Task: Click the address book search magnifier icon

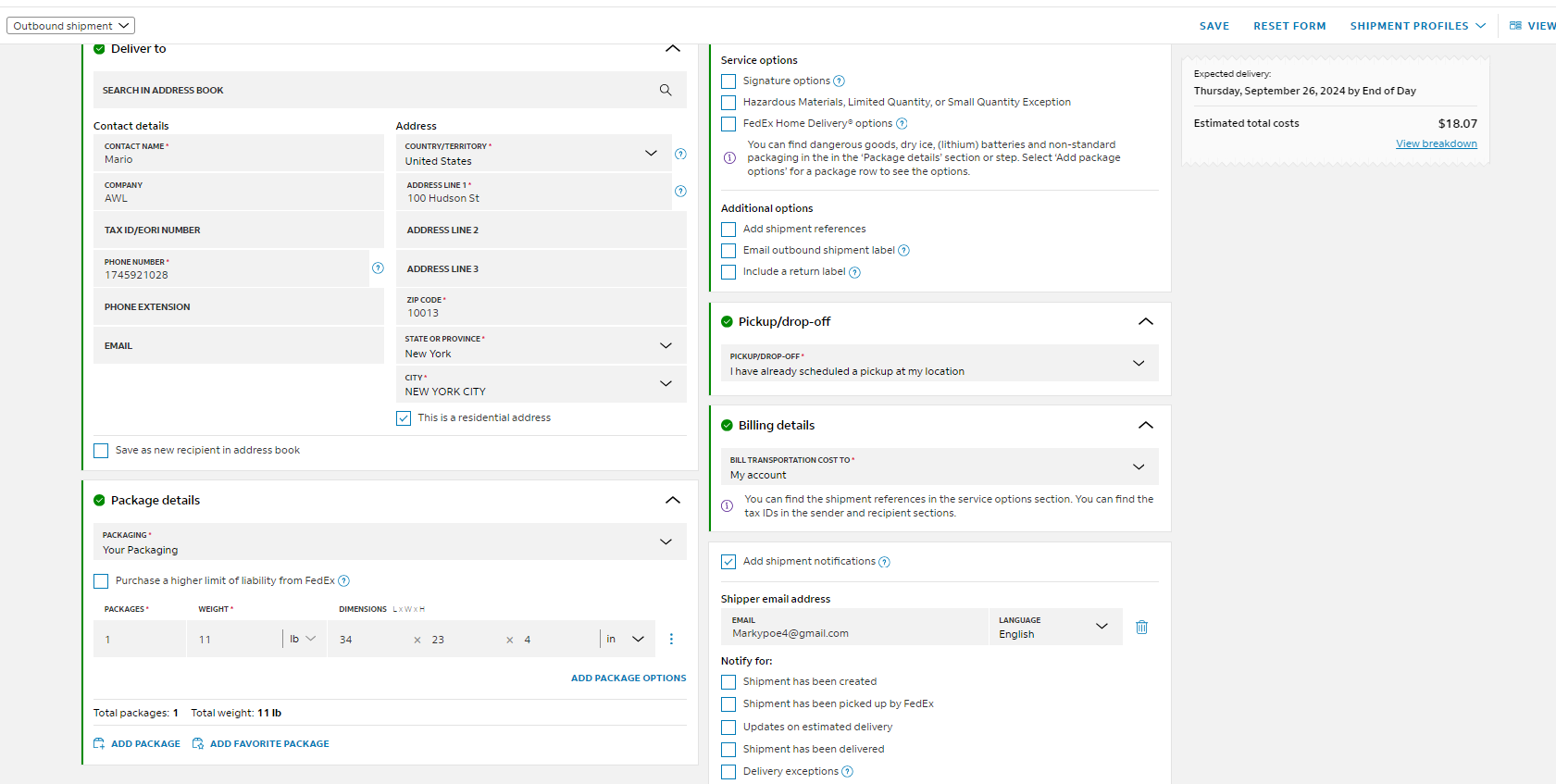Action: click(x=666, y=90)
